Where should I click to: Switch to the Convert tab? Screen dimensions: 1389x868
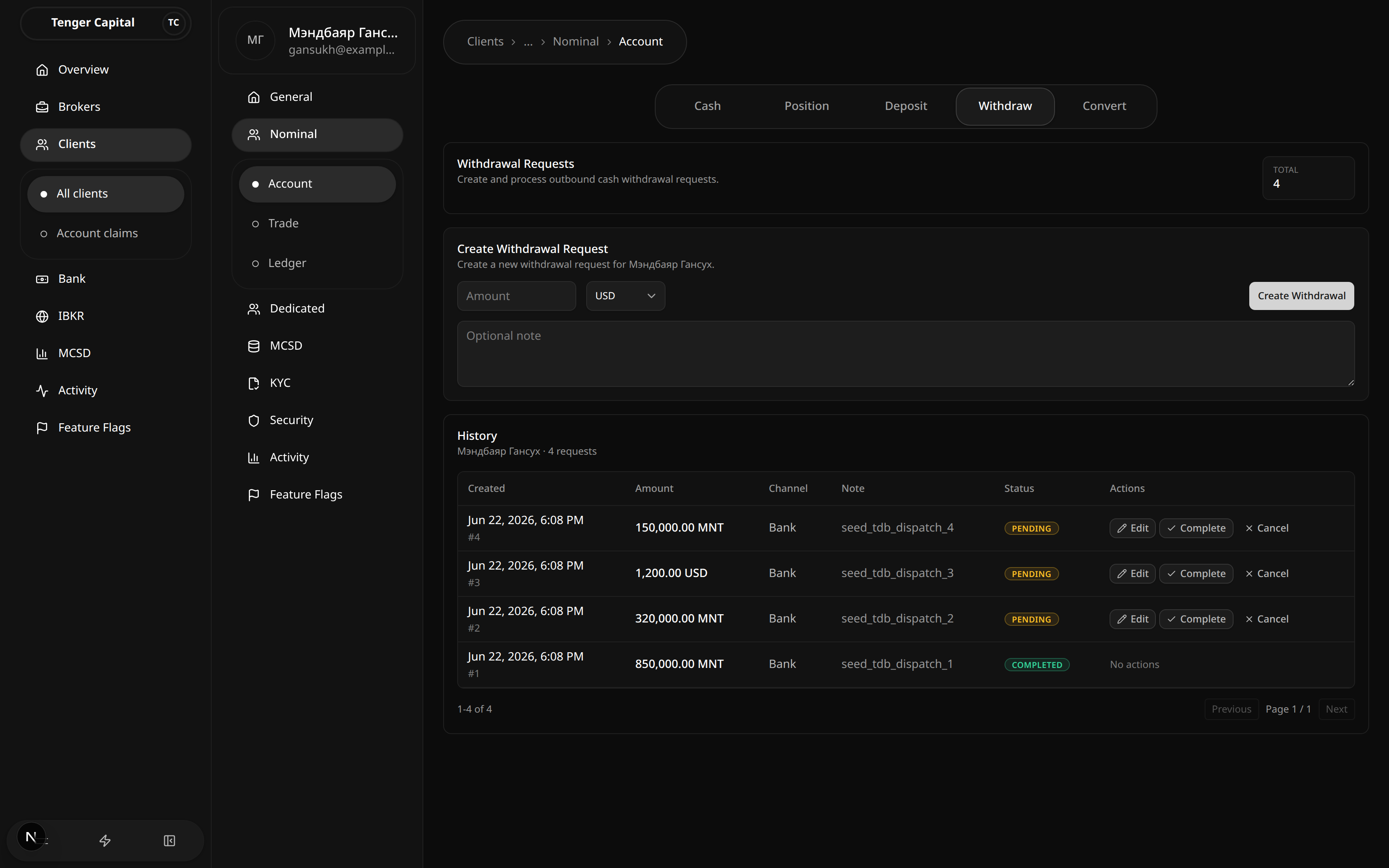[x=1104, y=106]
